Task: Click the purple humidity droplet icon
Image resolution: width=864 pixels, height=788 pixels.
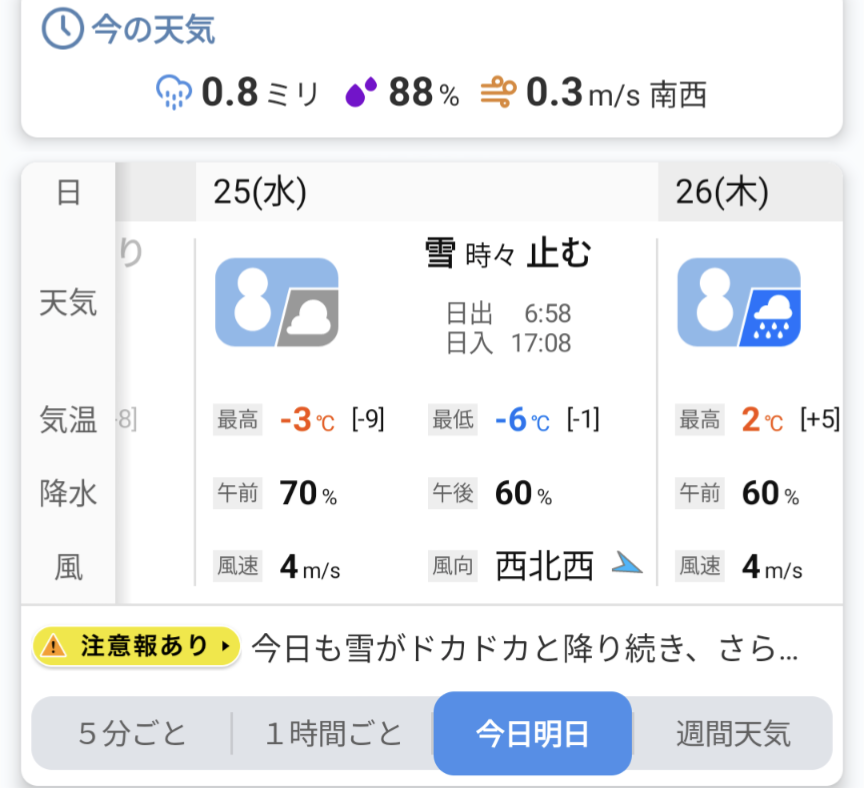Action: click(x=361, y=91)
